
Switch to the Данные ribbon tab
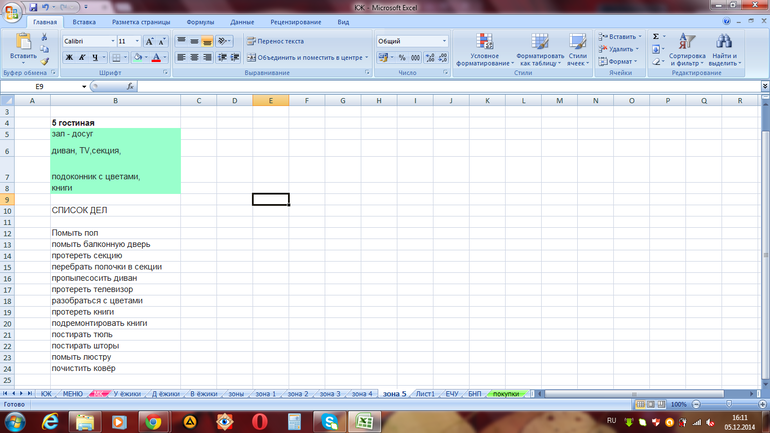(242, 22)
